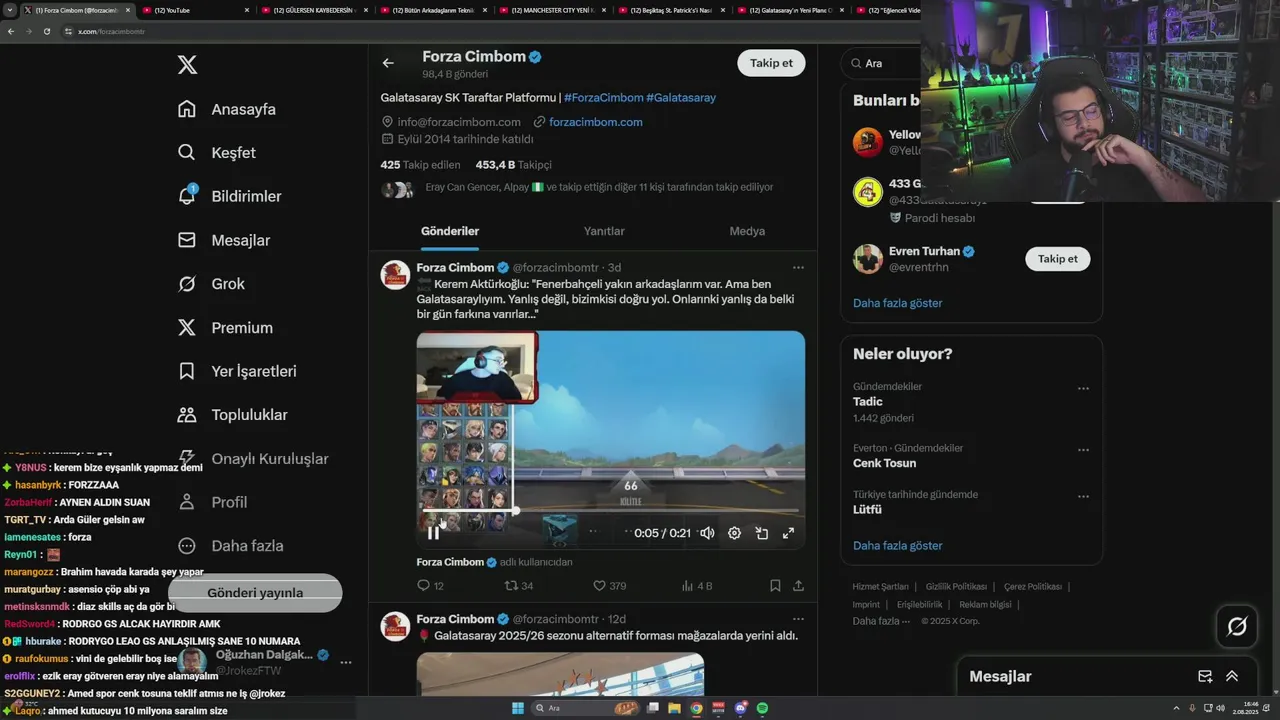
Task: Click Gönderi yayınla button
Action: pos(255,593)
